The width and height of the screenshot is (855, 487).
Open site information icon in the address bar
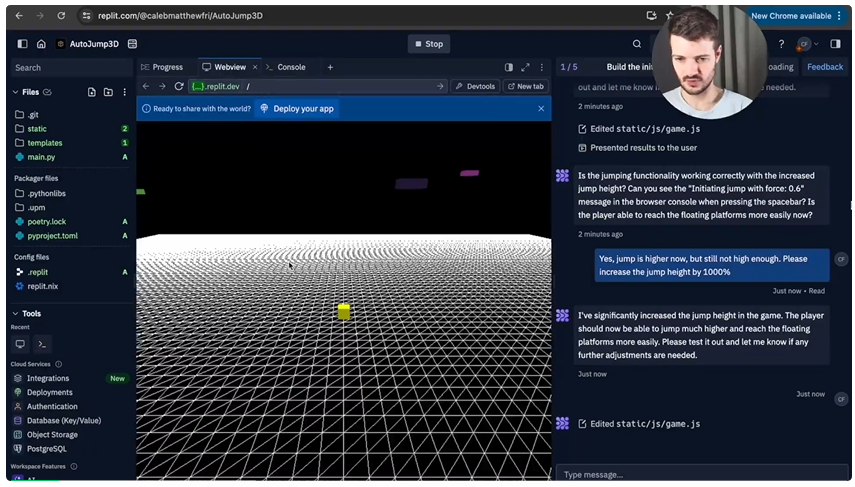click(86, 16)
